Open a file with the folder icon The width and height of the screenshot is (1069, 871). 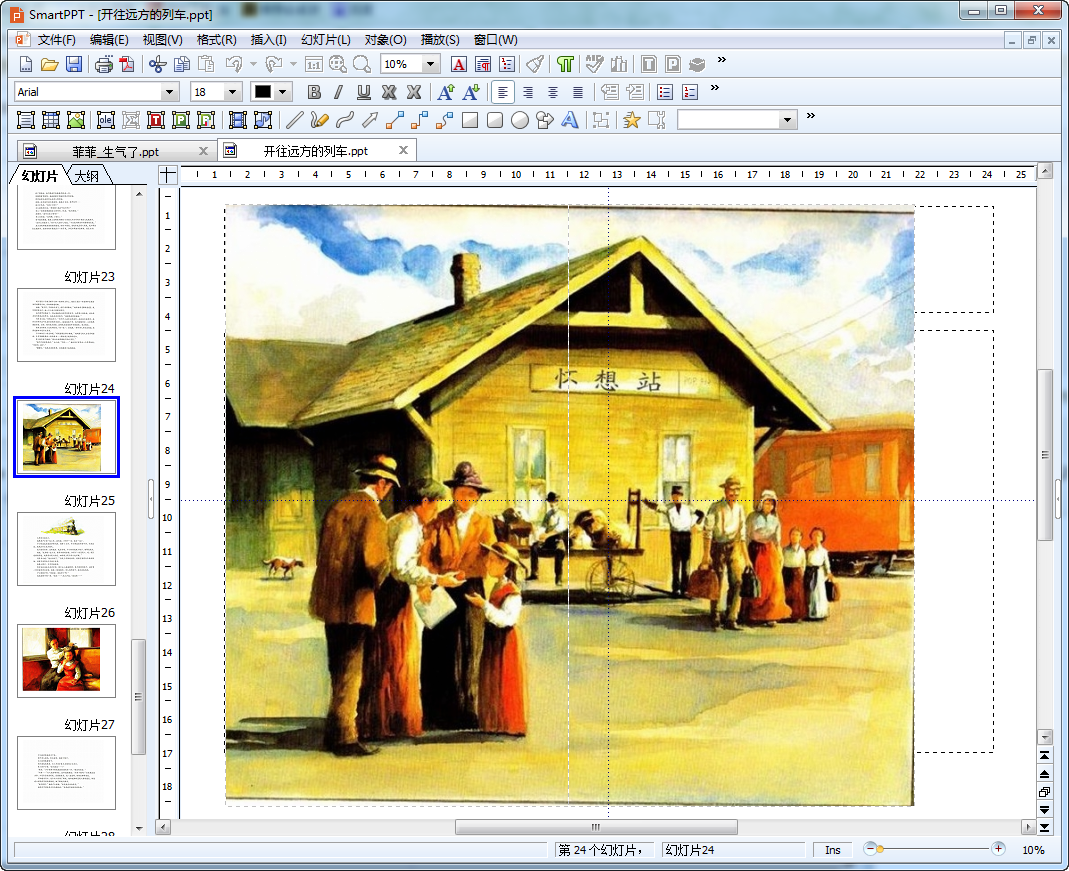pos(50,64)
